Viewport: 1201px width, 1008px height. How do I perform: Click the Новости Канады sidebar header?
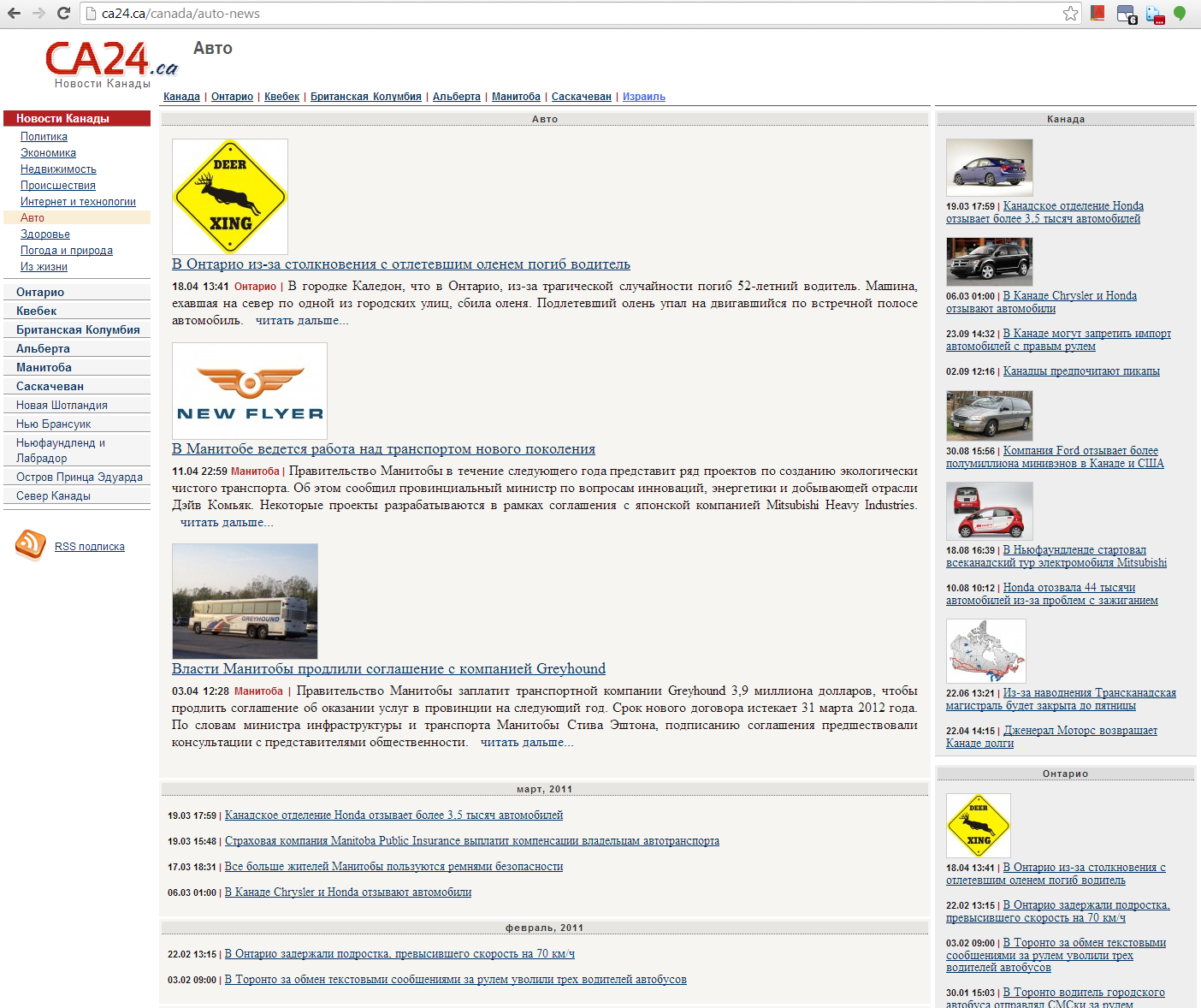click(x=77, y=118)
